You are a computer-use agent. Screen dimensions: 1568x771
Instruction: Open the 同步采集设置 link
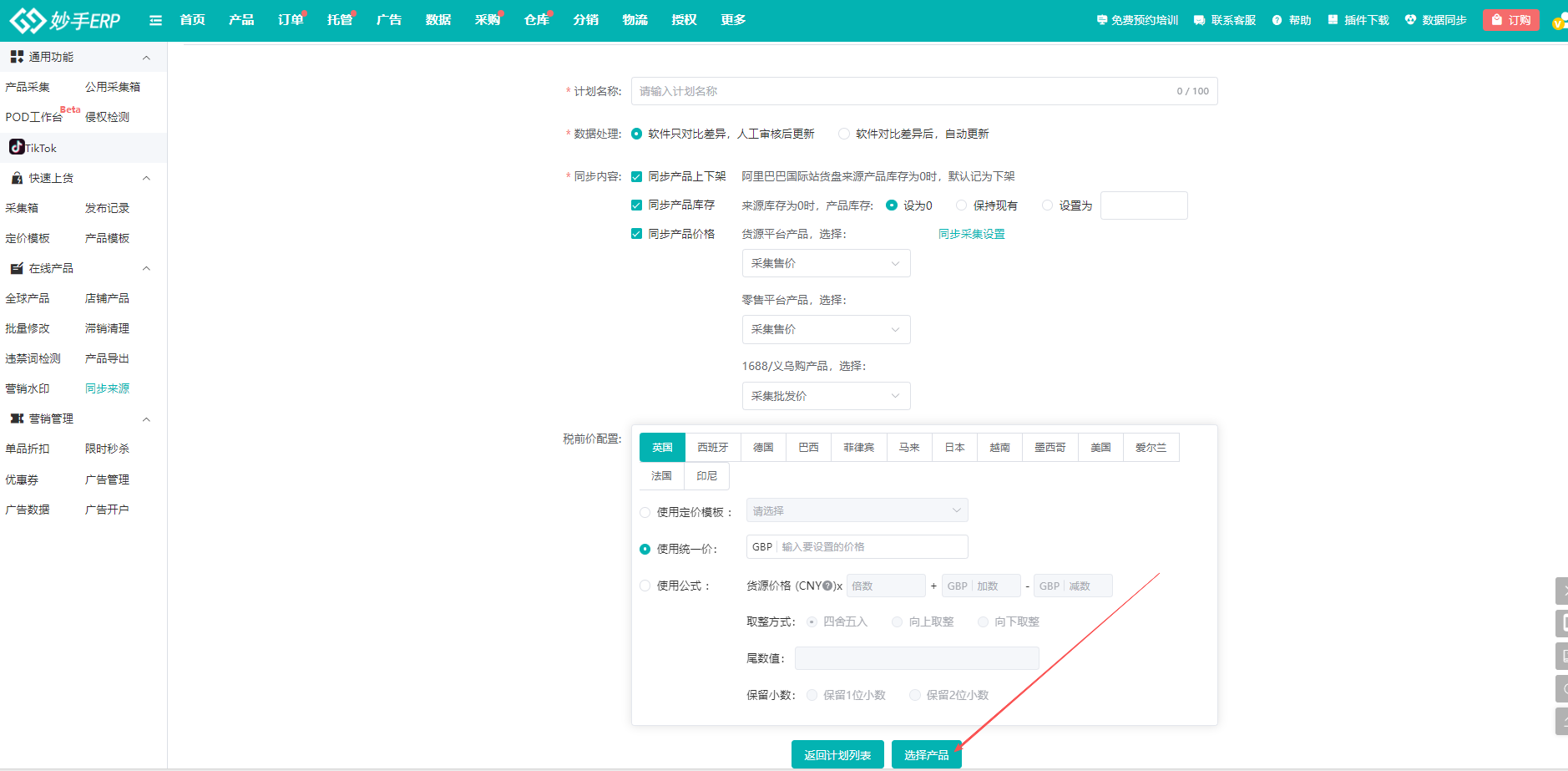971,234
